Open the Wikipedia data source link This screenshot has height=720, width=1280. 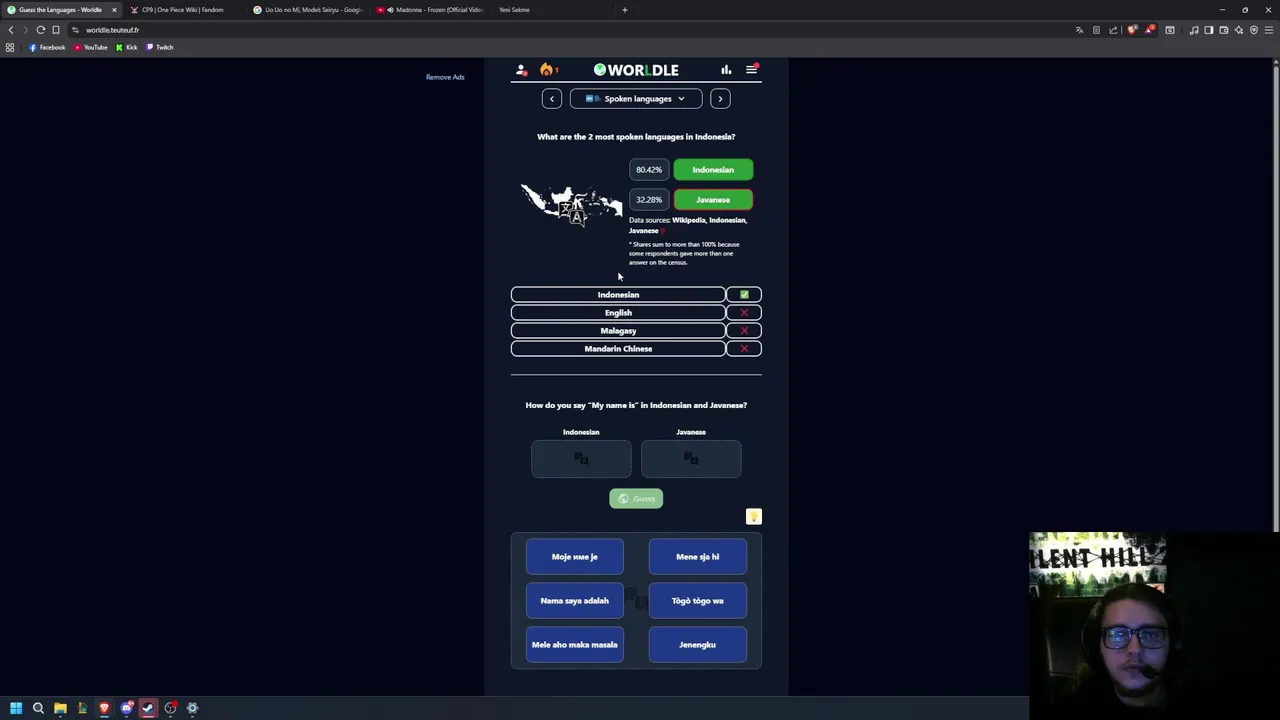pos(689,220)
